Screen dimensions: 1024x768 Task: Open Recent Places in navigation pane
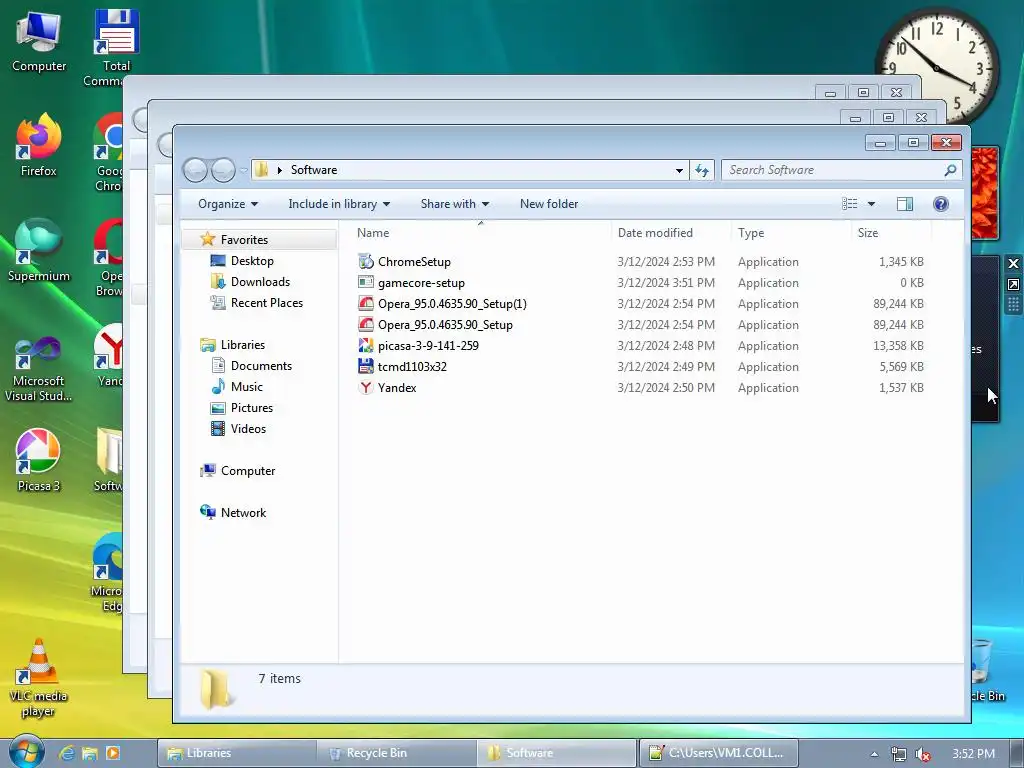(266, 302)
